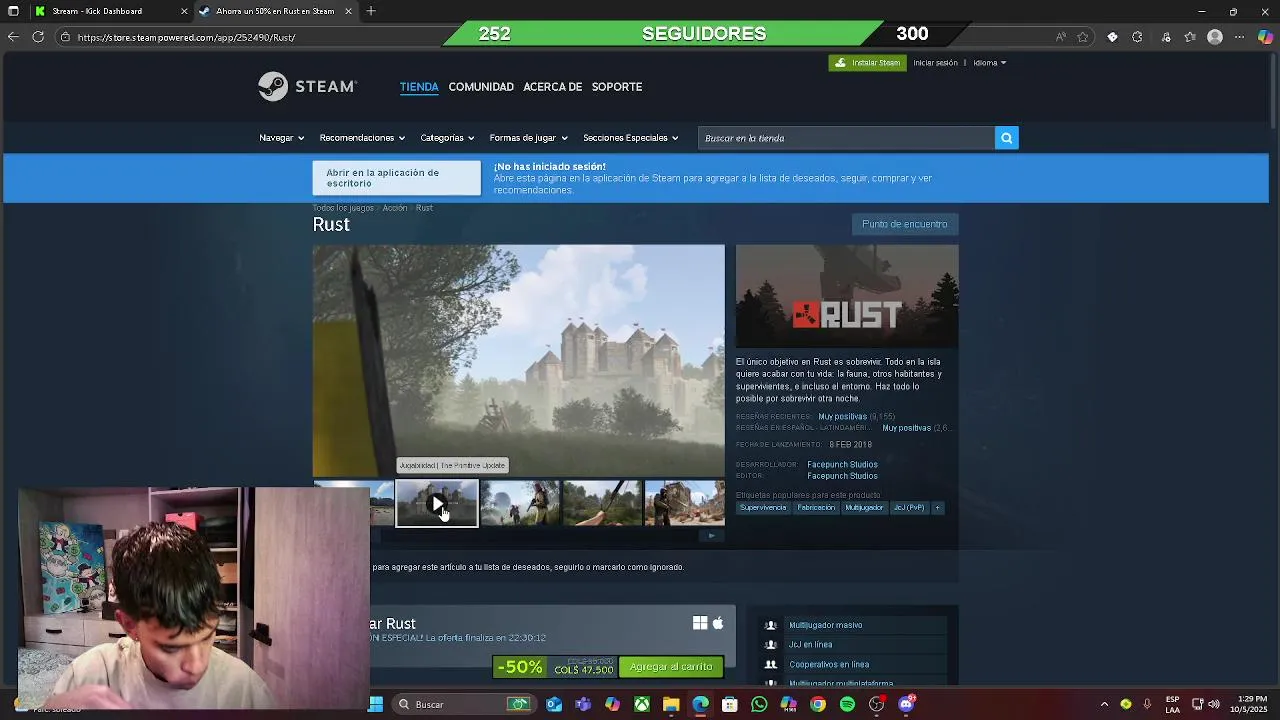Click the Fabricación tag
Screen dimensions: 1280x720
point(816,508)
